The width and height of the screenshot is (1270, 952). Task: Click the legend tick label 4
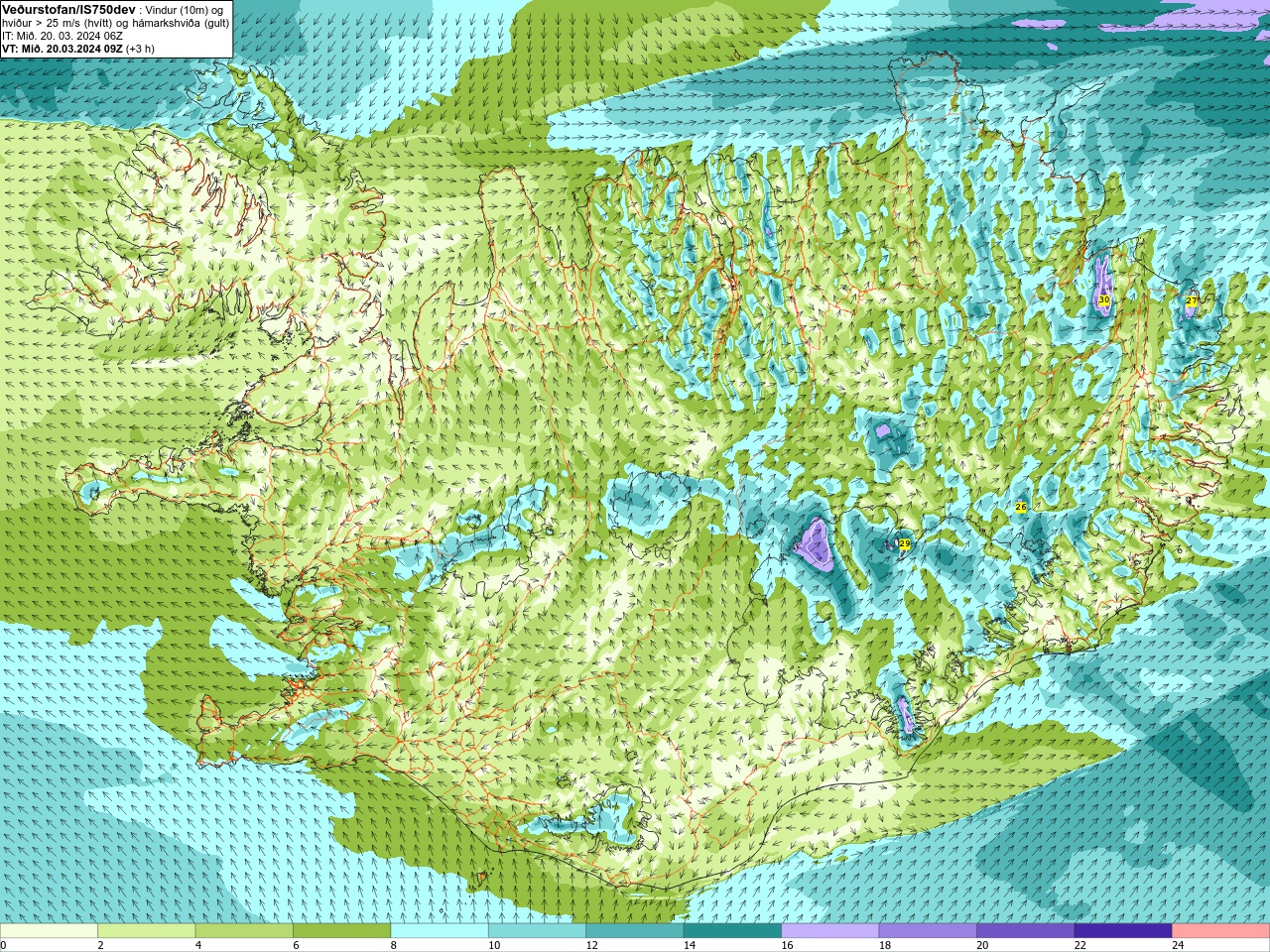tap(198, 945)
